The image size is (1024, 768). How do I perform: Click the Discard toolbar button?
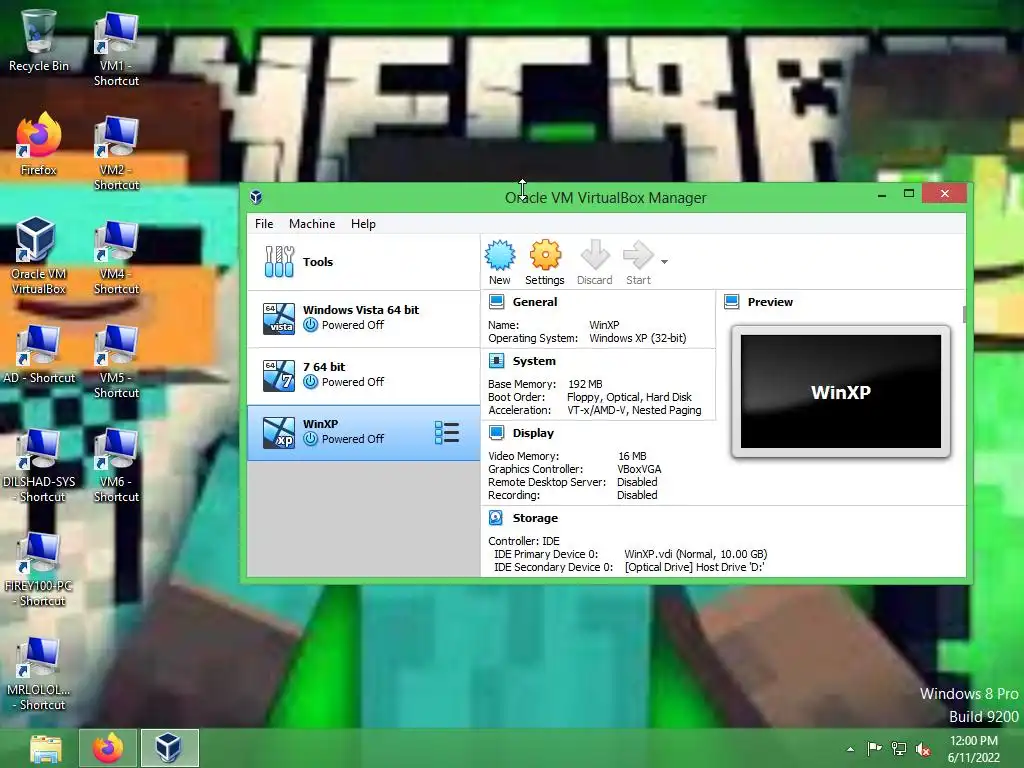[x=594, y=263]
